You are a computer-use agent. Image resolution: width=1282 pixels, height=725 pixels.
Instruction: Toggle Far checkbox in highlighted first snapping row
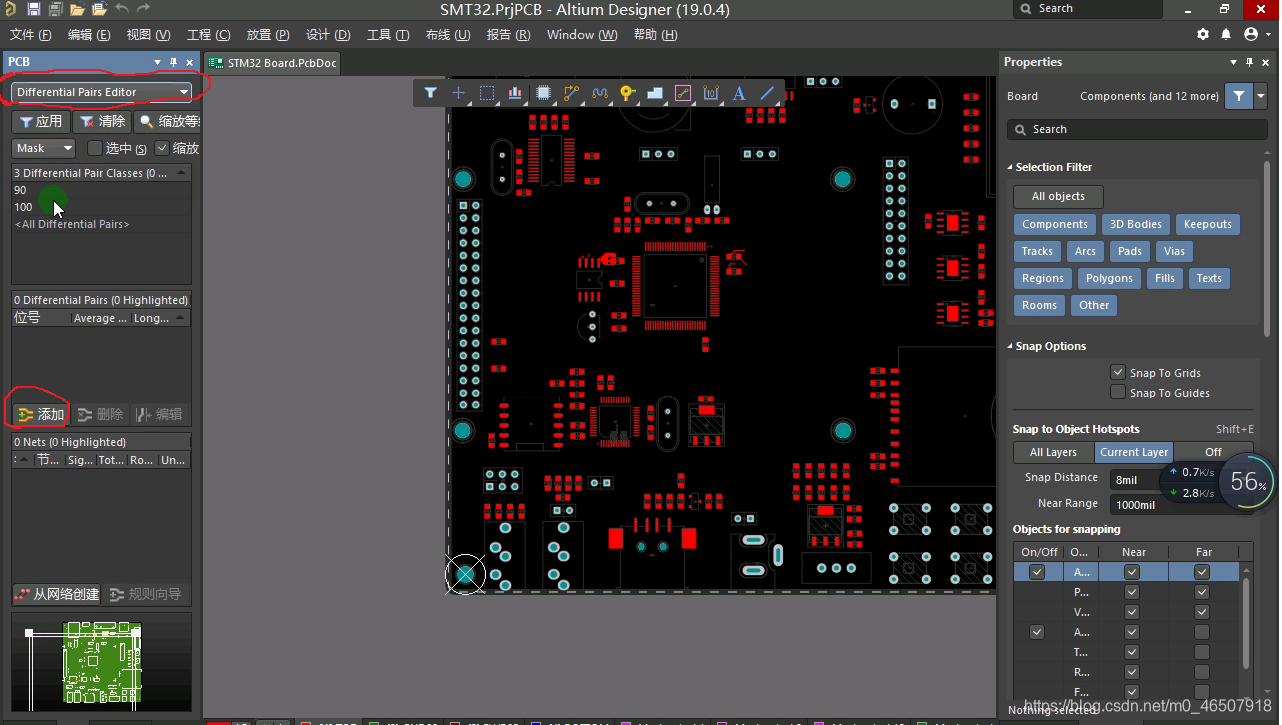1202,572
